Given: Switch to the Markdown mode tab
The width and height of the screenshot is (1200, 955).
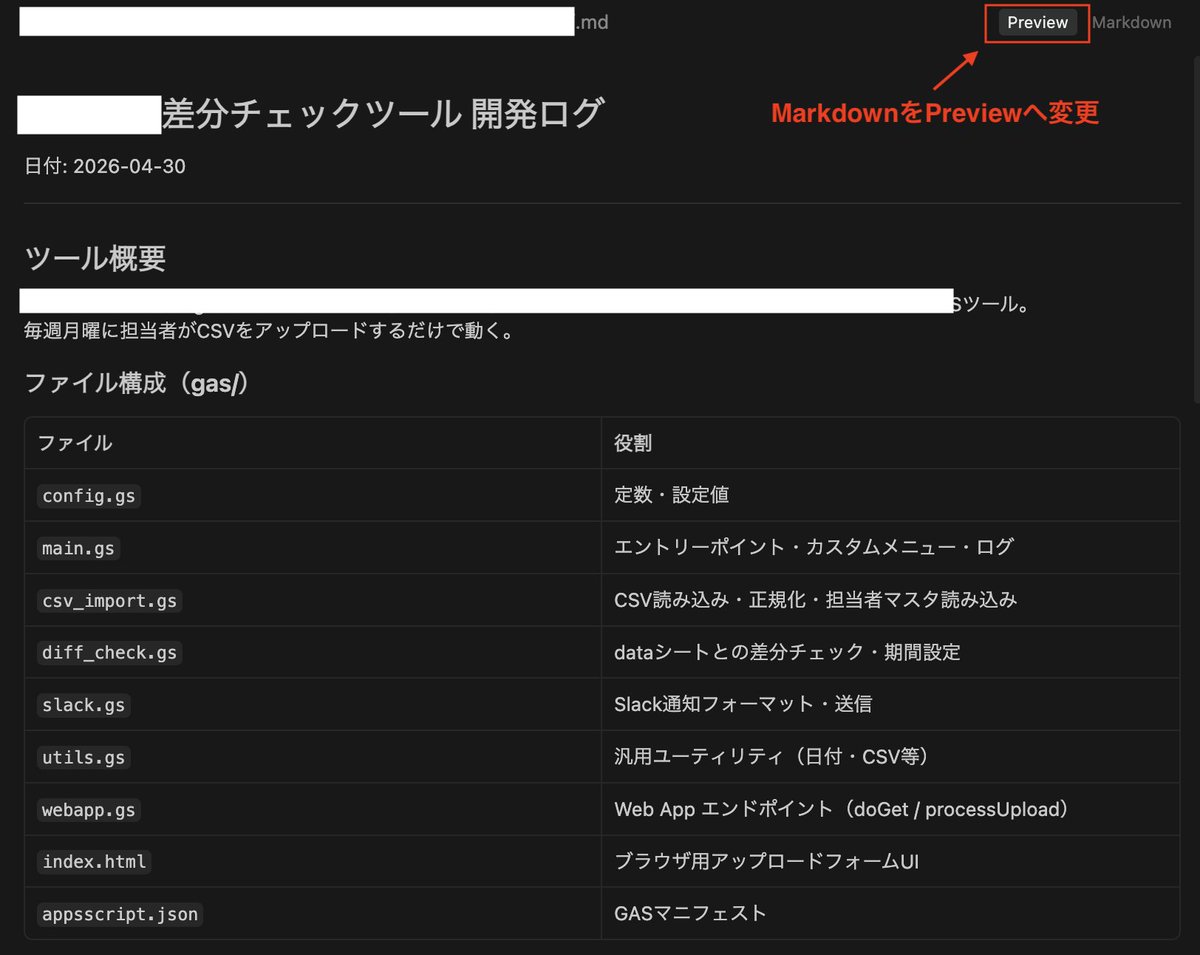Looking at the screenshot, I should (1131, 22).
